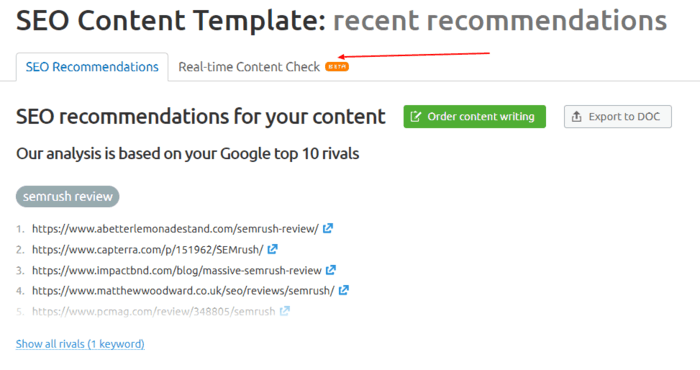Select the SEO Recommendations tab
Viewport: 700px width, 370px height.
[x=92, y=67]
